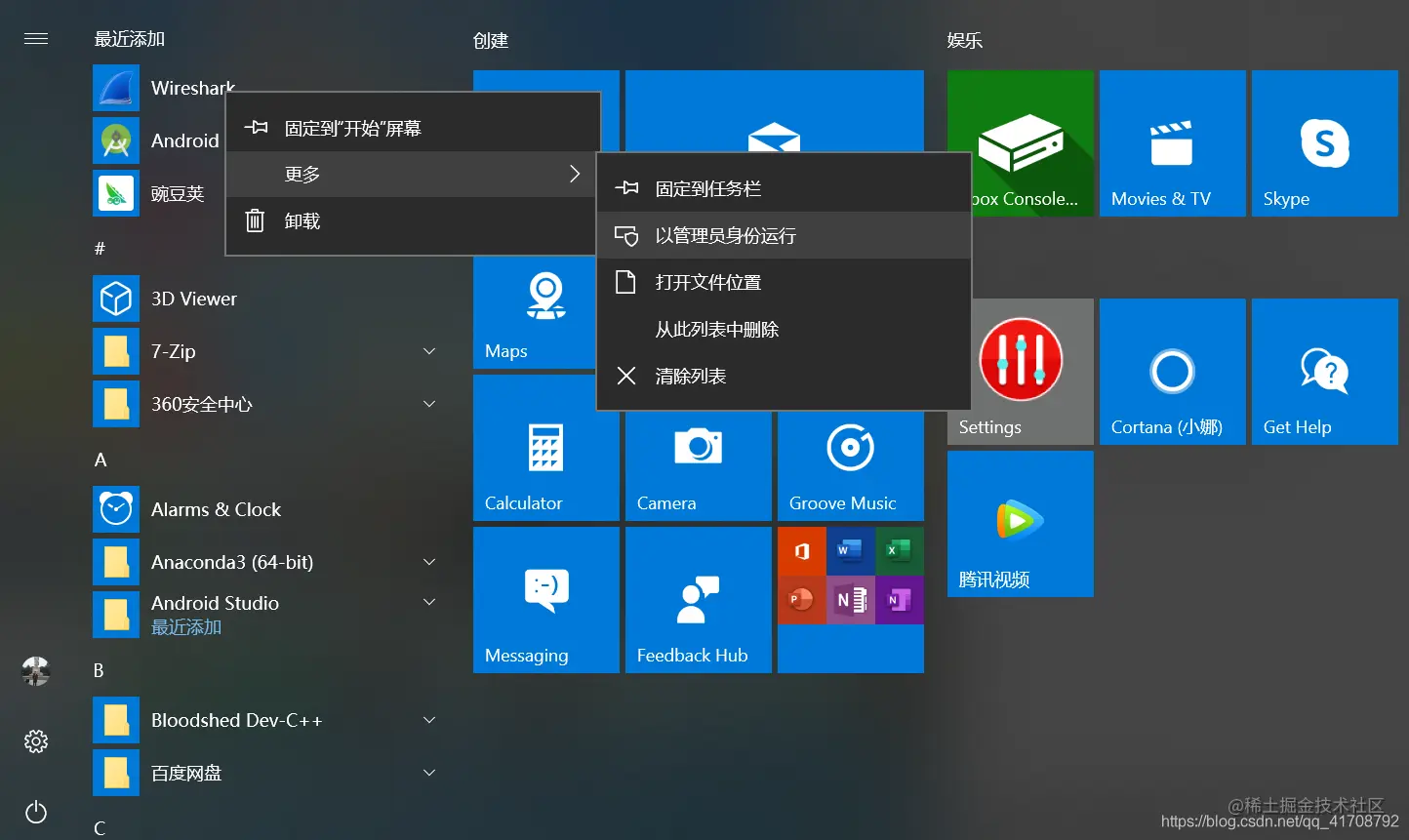The height and width of the screenshot is (840, 1409).
Task: Click the 创建 group header
Action: tap(491, 41)
